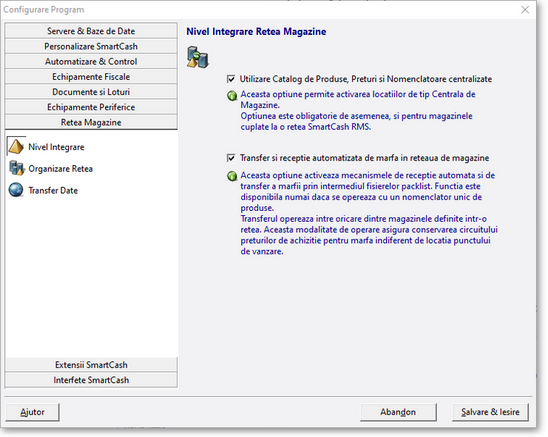Open the Transfer Date globe icon

pyautogui.click(x=16, y=190)
